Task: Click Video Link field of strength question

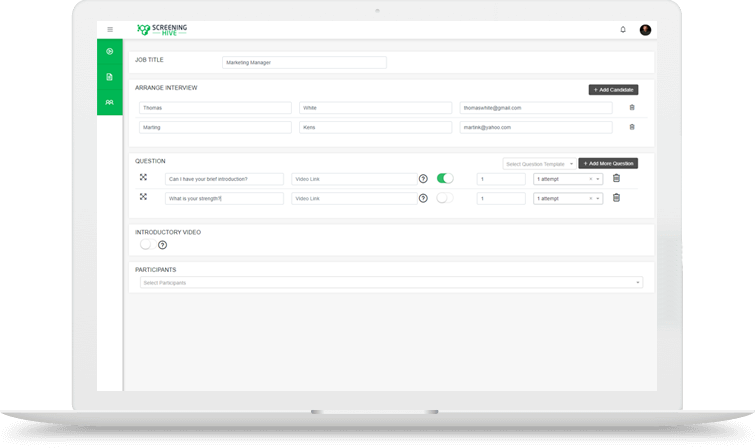Action: pyautogui.click(x=354, y=198)
